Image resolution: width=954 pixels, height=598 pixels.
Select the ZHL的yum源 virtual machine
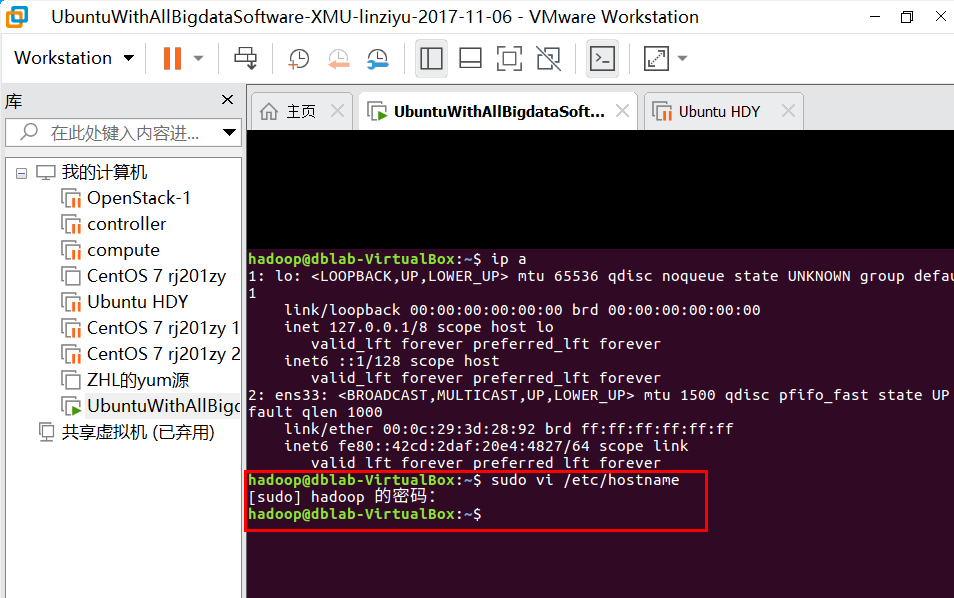[x=138, y=380]
